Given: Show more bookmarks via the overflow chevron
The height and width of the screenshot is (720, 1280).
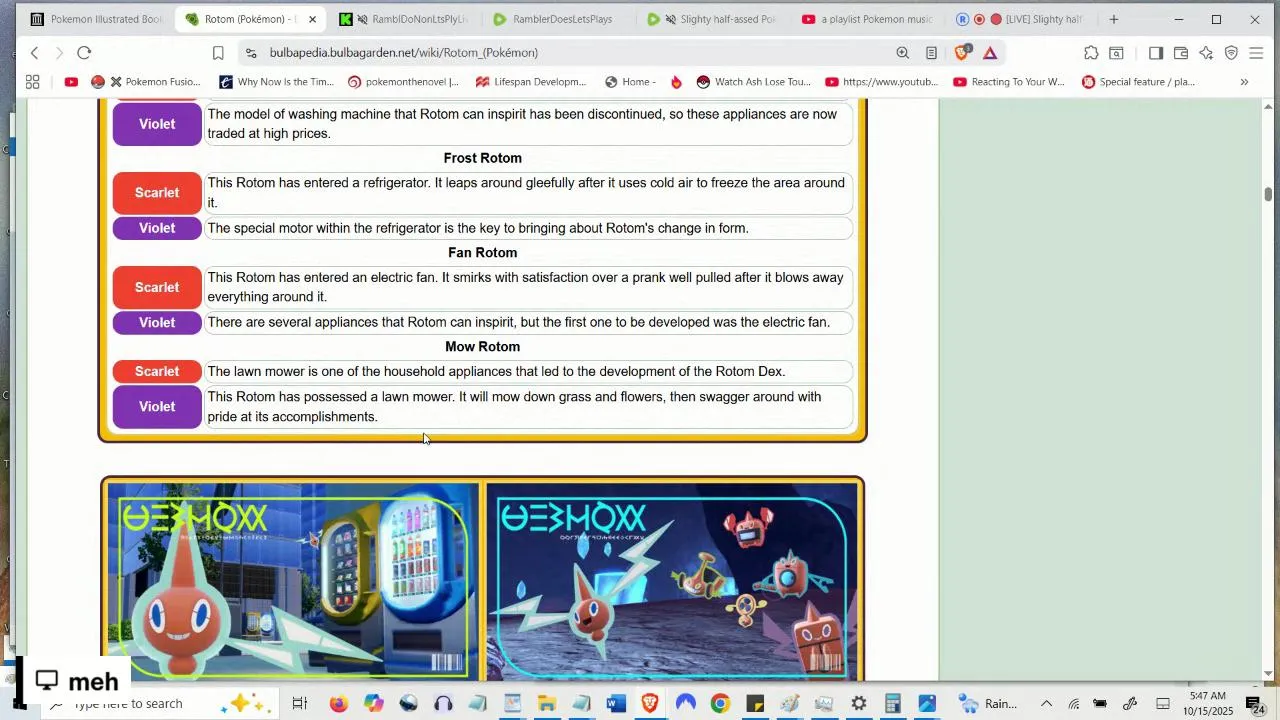Looking at the screenshot, I should tap(1244, 82).
